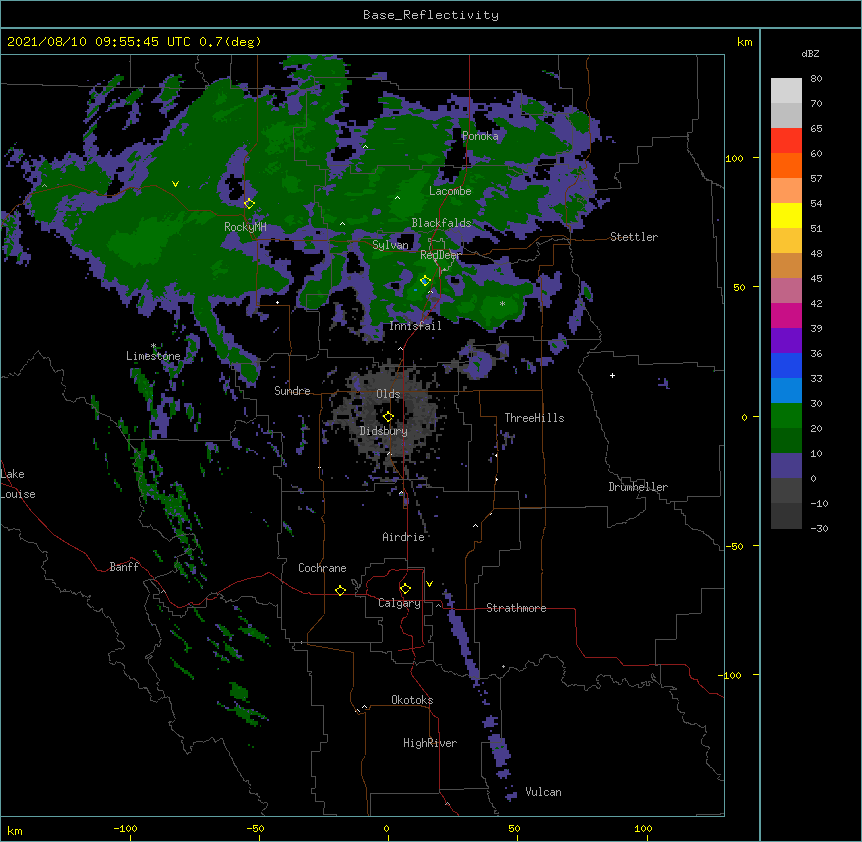Image resolution: width=862 pixels, height=842 pixels.
Task: Pick the brown 45-48 dBZ legend swatch
Action: click(786, 265)
